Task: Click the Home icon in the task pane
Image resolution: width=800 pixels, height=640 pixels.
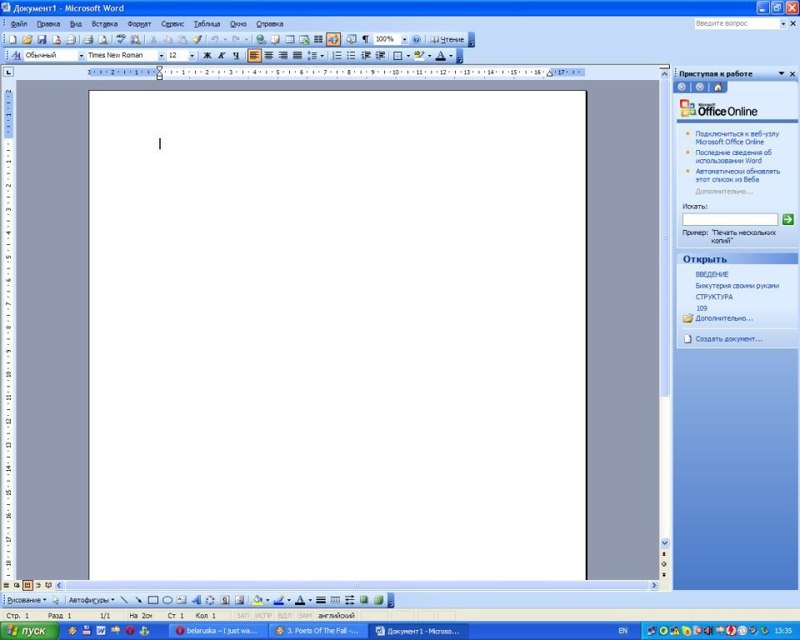Action: (x=718, y=87)
